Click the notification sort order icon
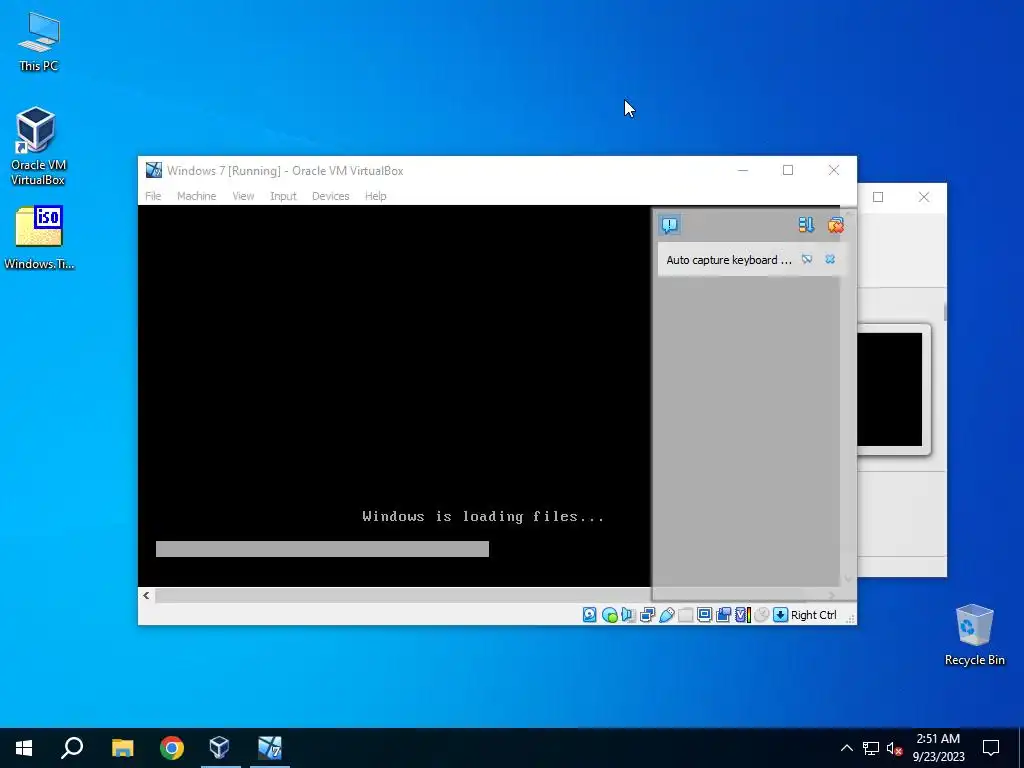Screen dimensions: 1024x768 (x=807, y=225)
